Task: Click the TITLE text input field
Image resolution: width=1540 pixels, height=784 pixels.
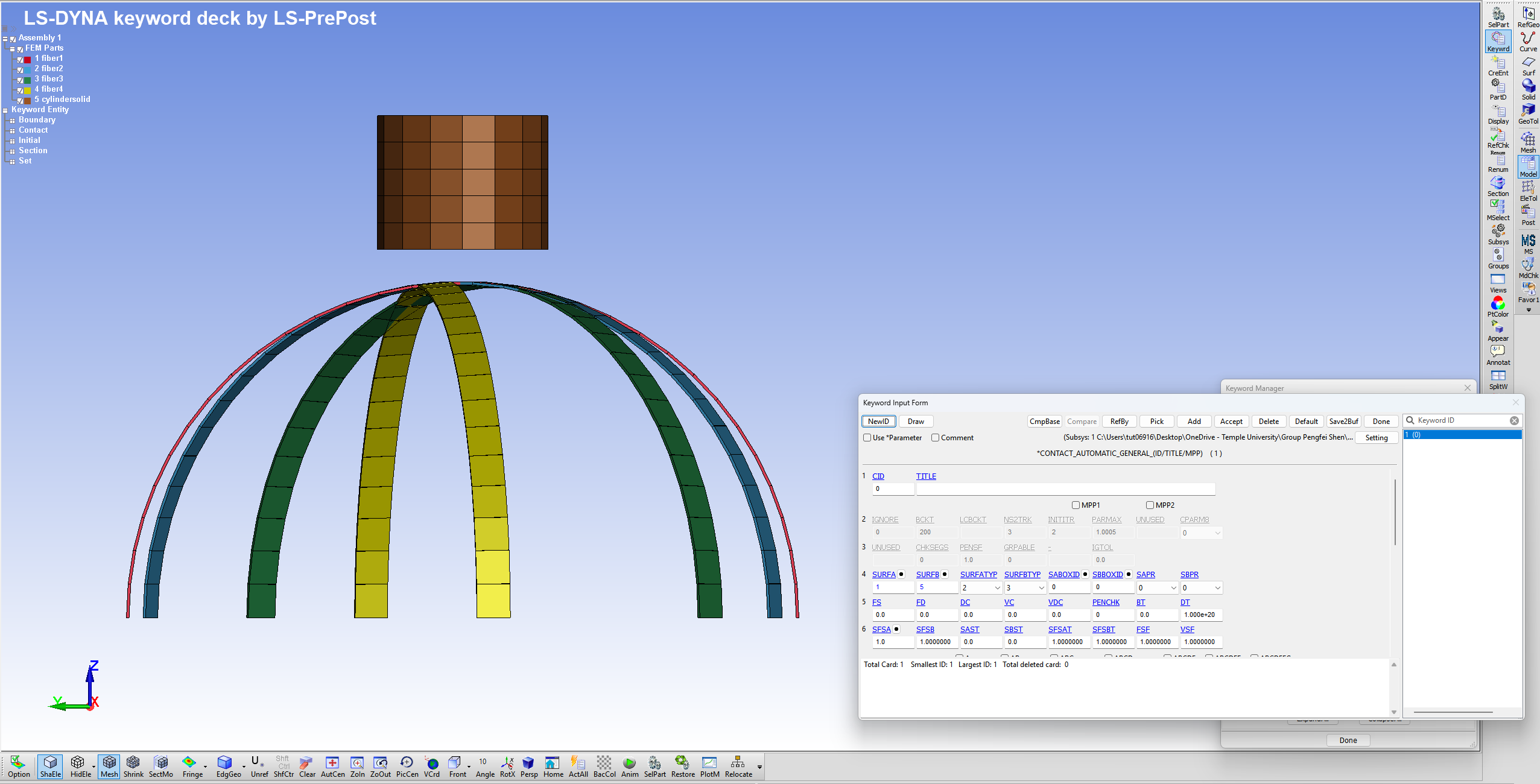Action: pos(1065,489)
